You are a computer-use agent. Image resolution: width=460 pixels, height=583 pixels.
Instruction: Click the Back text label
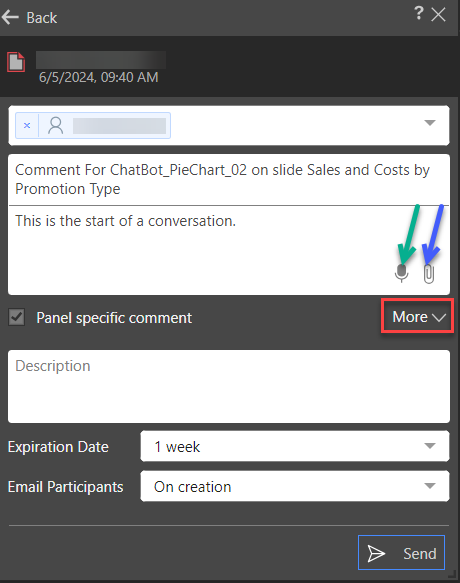(42, 18)
